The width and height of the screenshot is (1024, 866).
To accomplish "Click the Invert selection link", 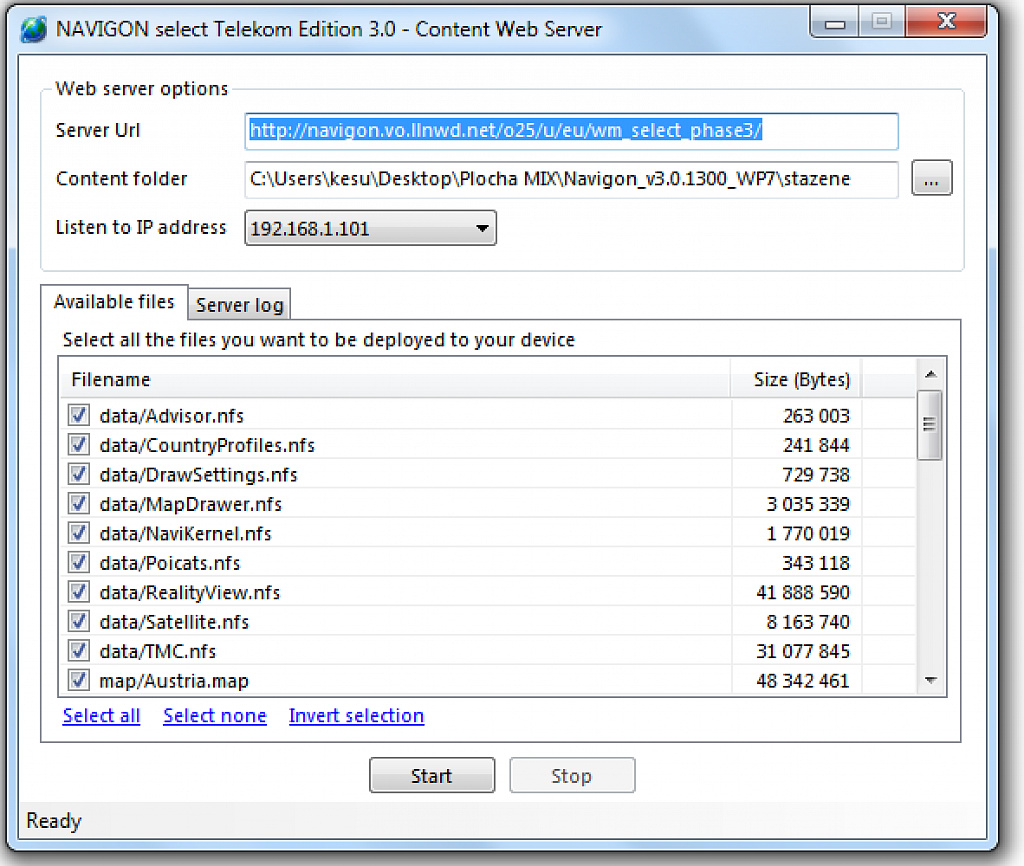I will pyautogui.click(x=357, y=716).
